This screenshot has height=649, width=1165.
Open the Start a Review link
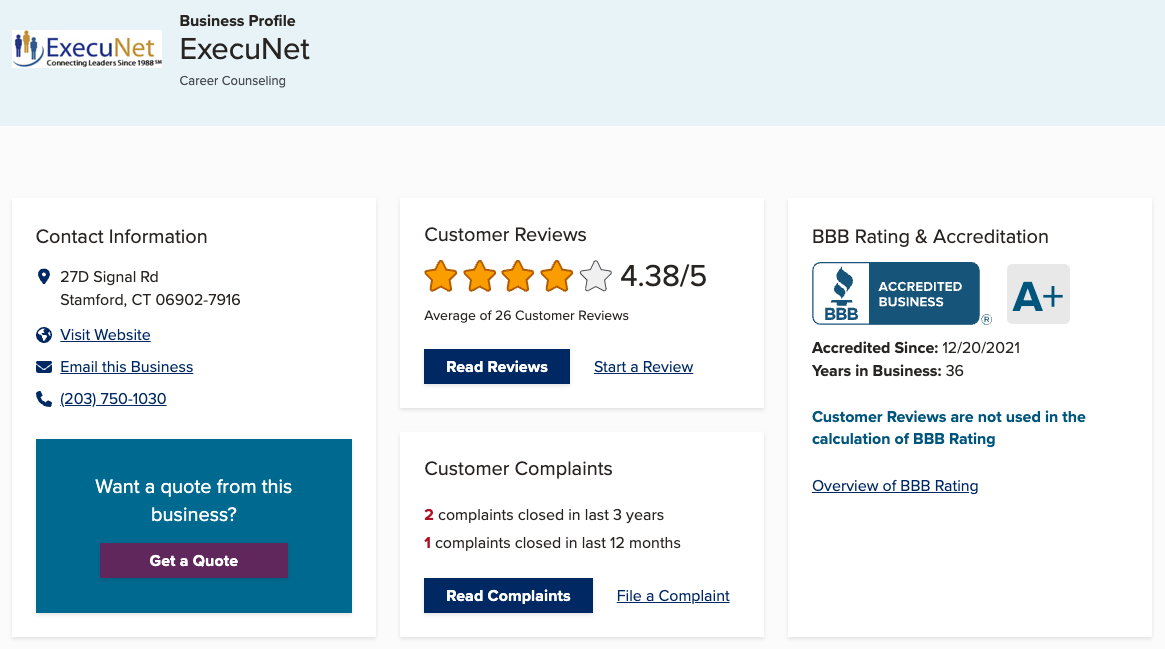[x=643, y=367]
